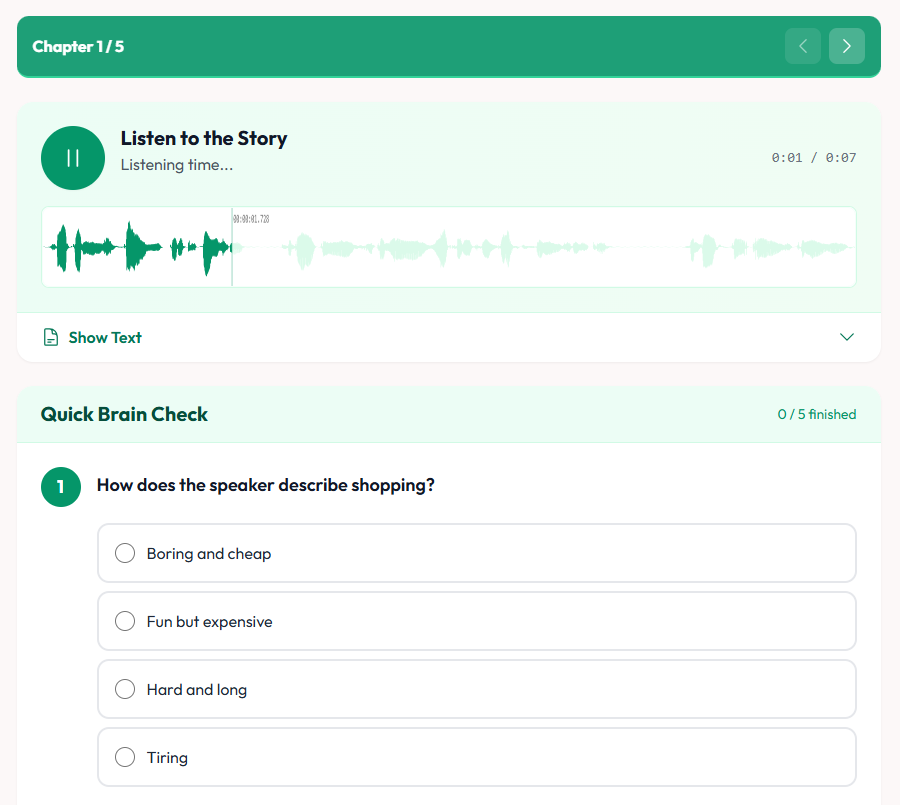900x805 pixels.
Task: Select the 'Boring and cheap' radio button
Action: (x=125, y=553)
